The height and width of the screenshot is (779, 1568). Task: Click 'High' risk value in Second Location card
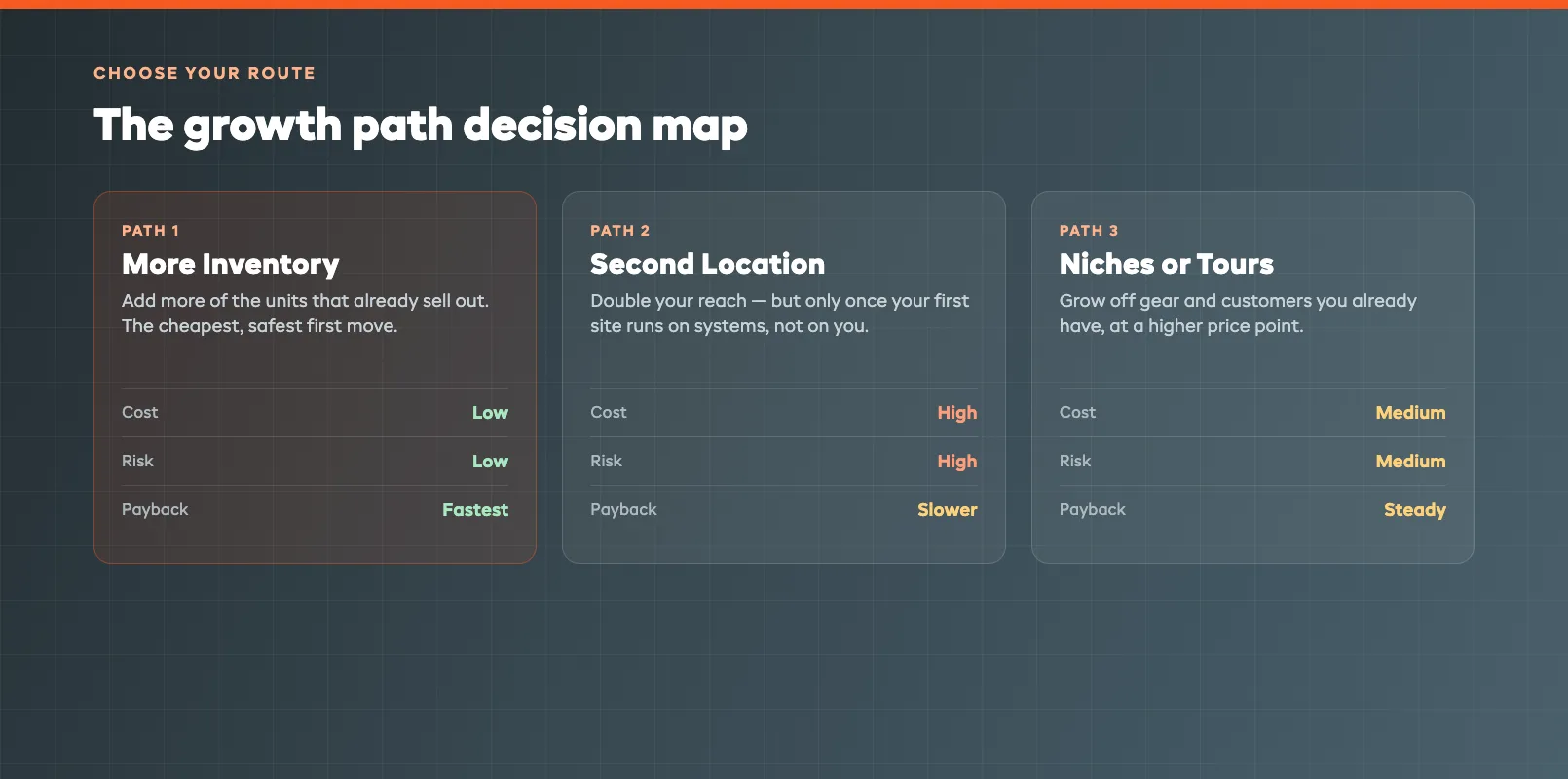[x=957, y=462]
